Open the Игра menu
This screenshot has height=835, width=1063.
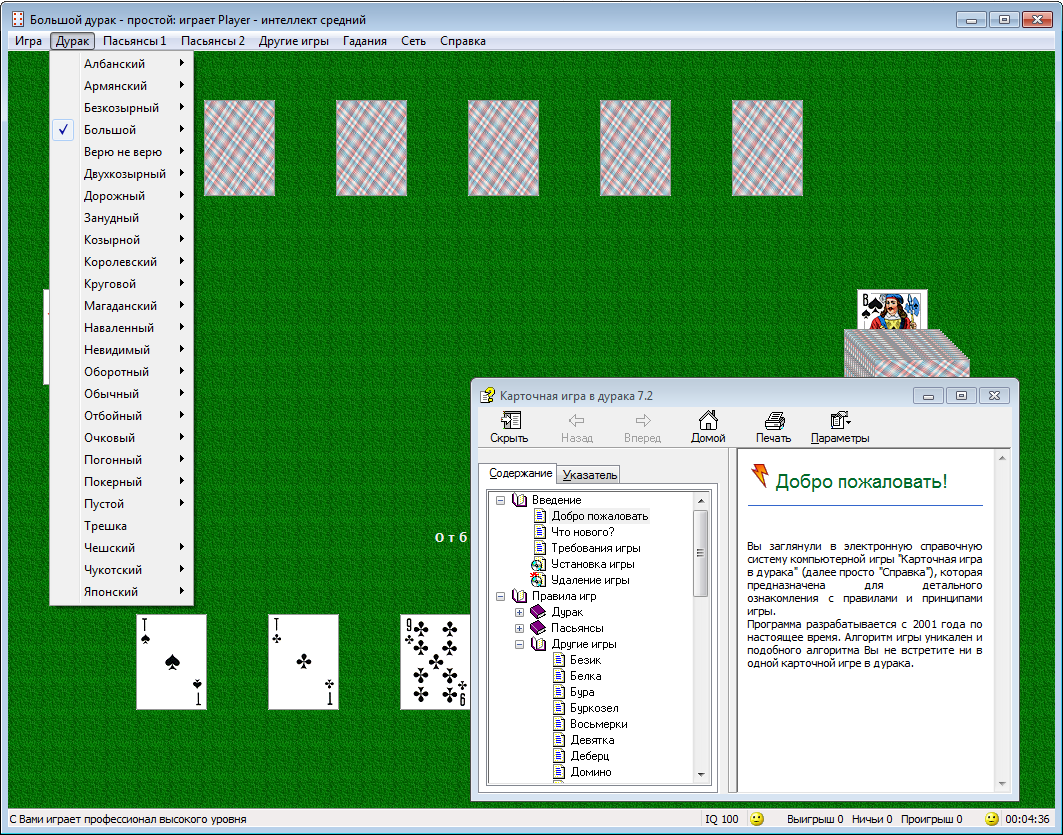point(28,41)
